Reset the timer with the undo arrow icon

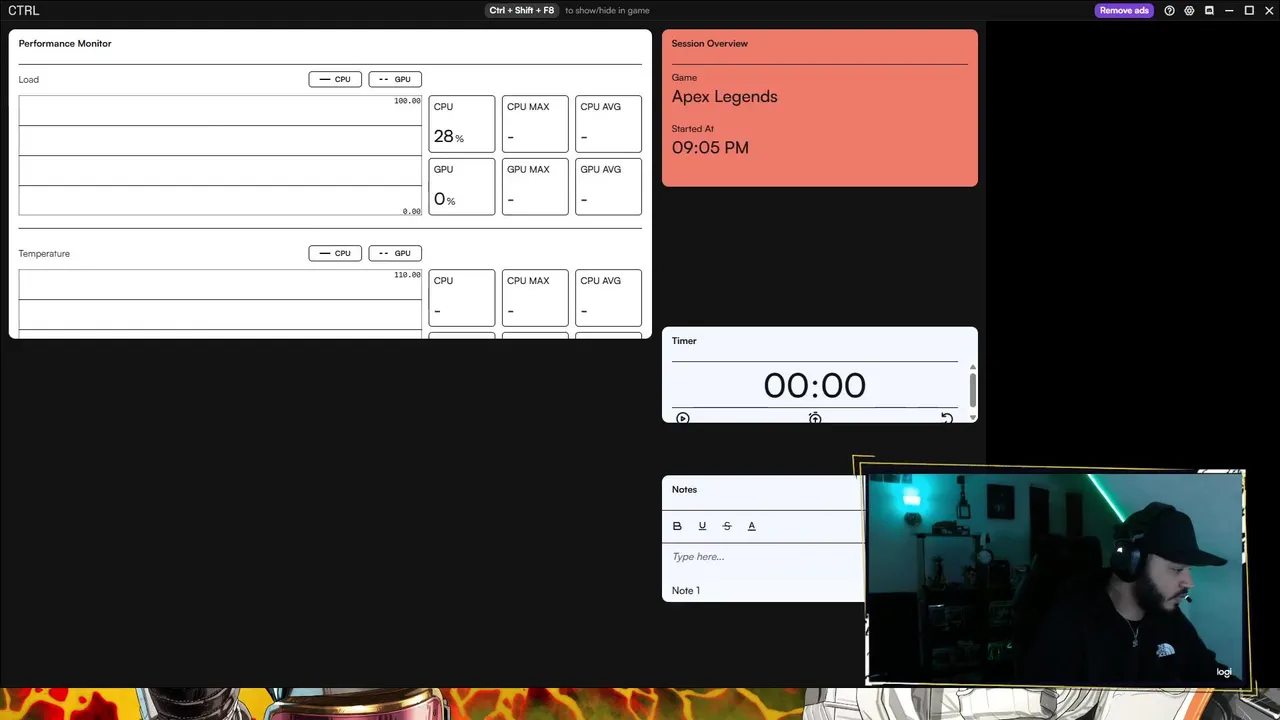946,418
